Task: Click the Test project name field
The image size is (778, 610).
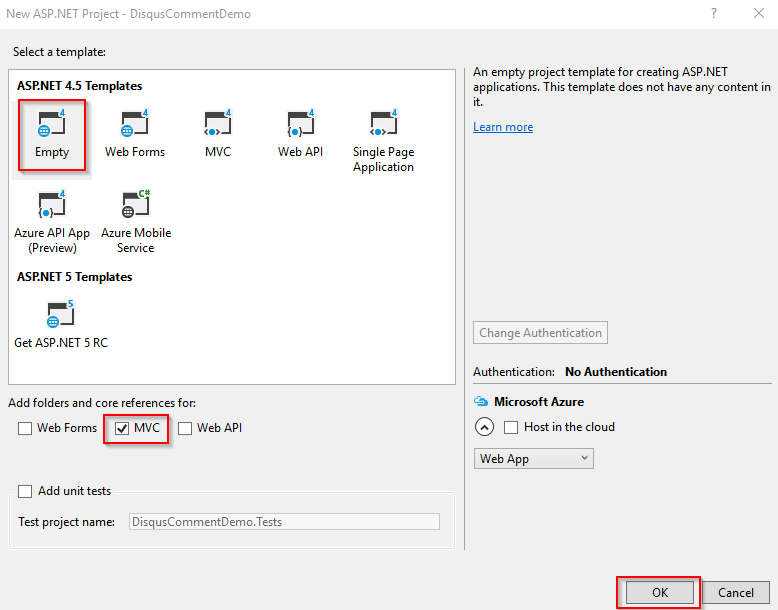Action: tap(284, 522)
